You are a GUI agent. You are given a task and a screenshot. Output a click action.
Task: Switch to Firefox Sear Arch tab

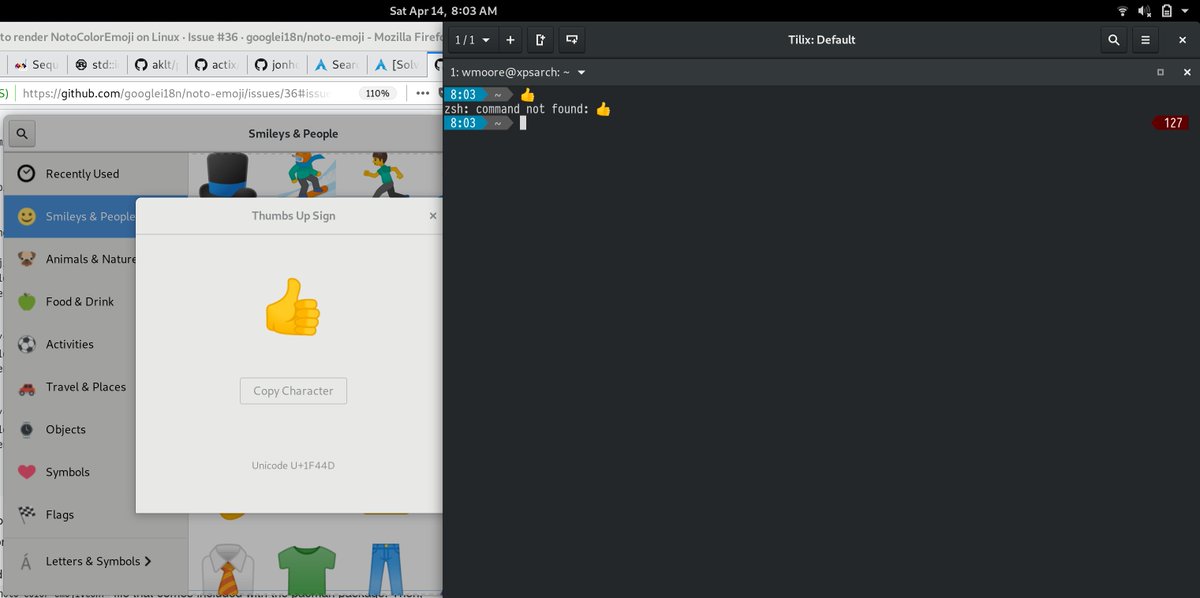pyautogui.click(x=337, y=64)
